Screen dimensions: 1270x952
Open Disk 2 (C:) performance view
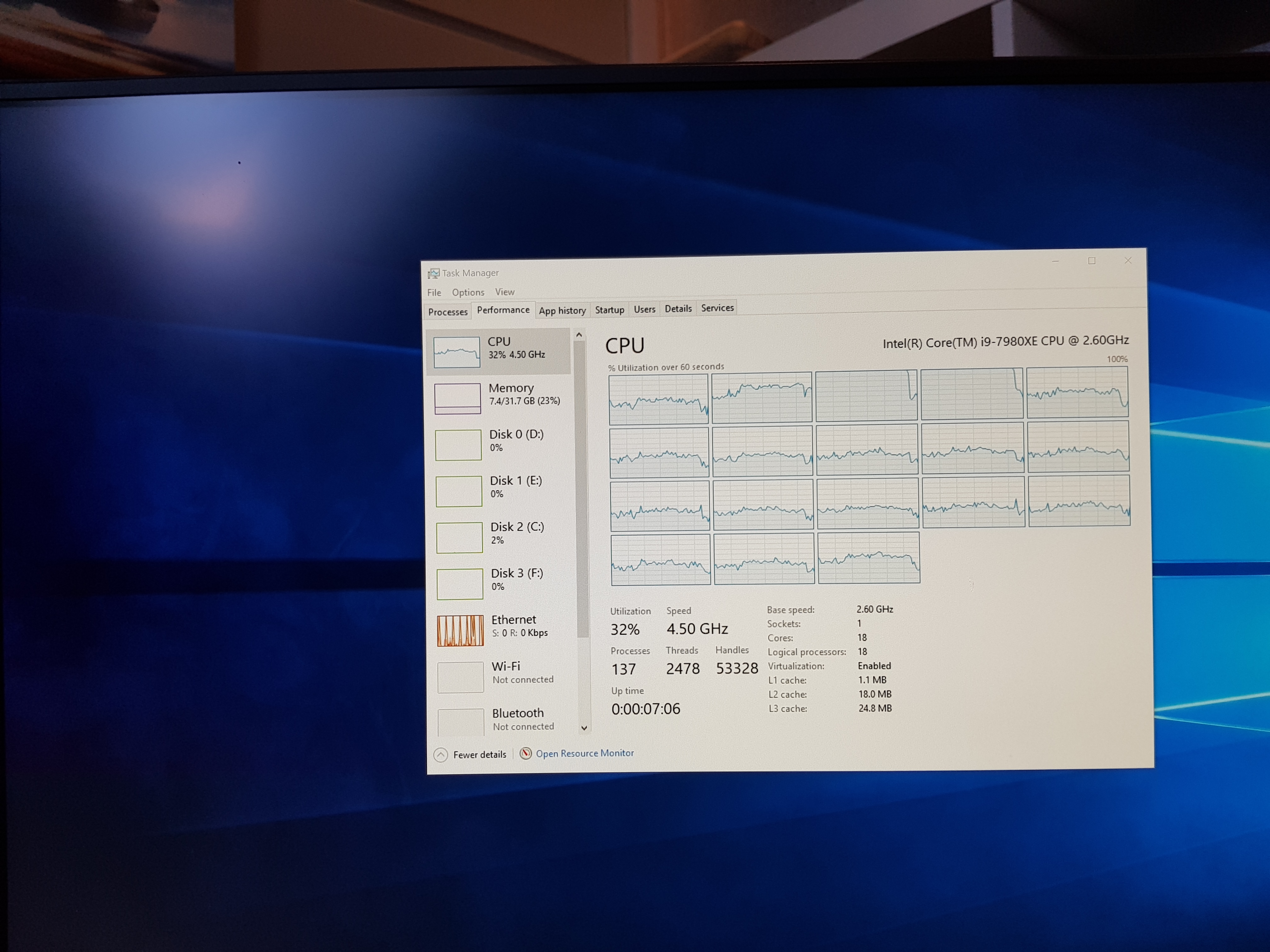pos(501,536)
